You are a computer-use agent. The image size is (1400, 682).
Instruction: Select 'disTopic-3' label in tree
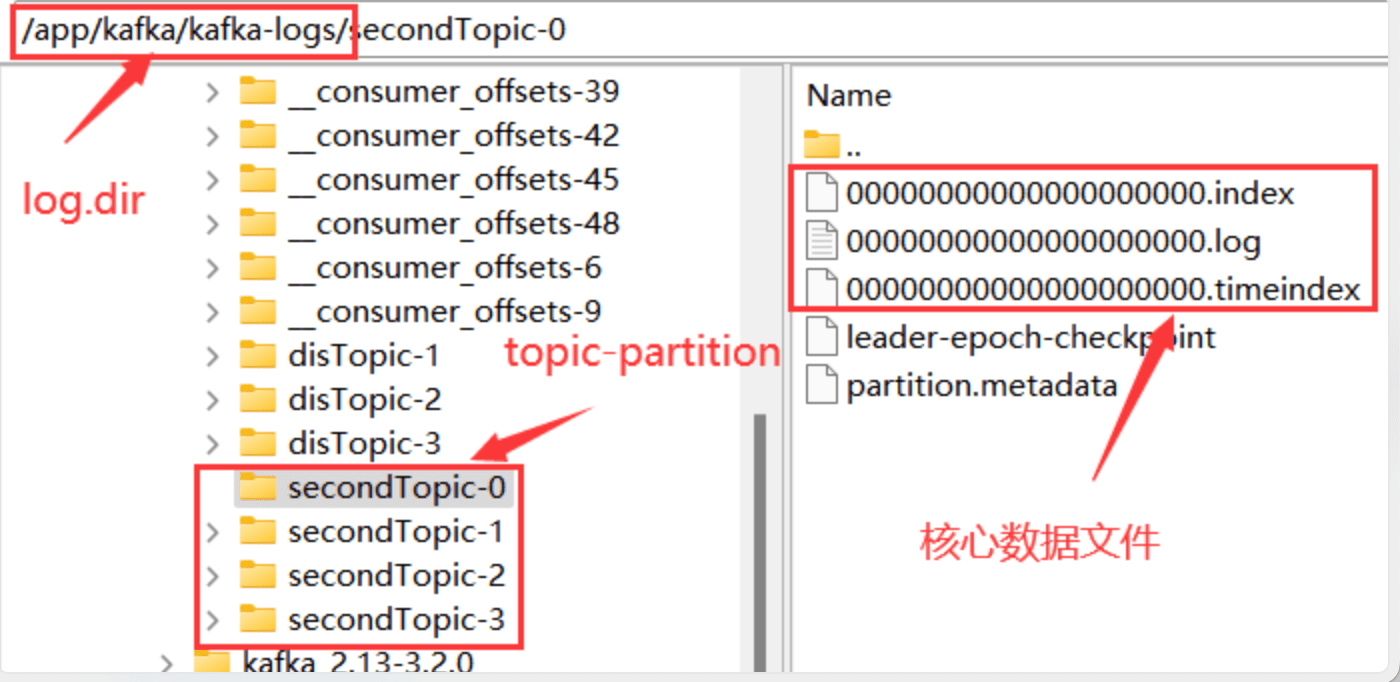coord(364,444)
